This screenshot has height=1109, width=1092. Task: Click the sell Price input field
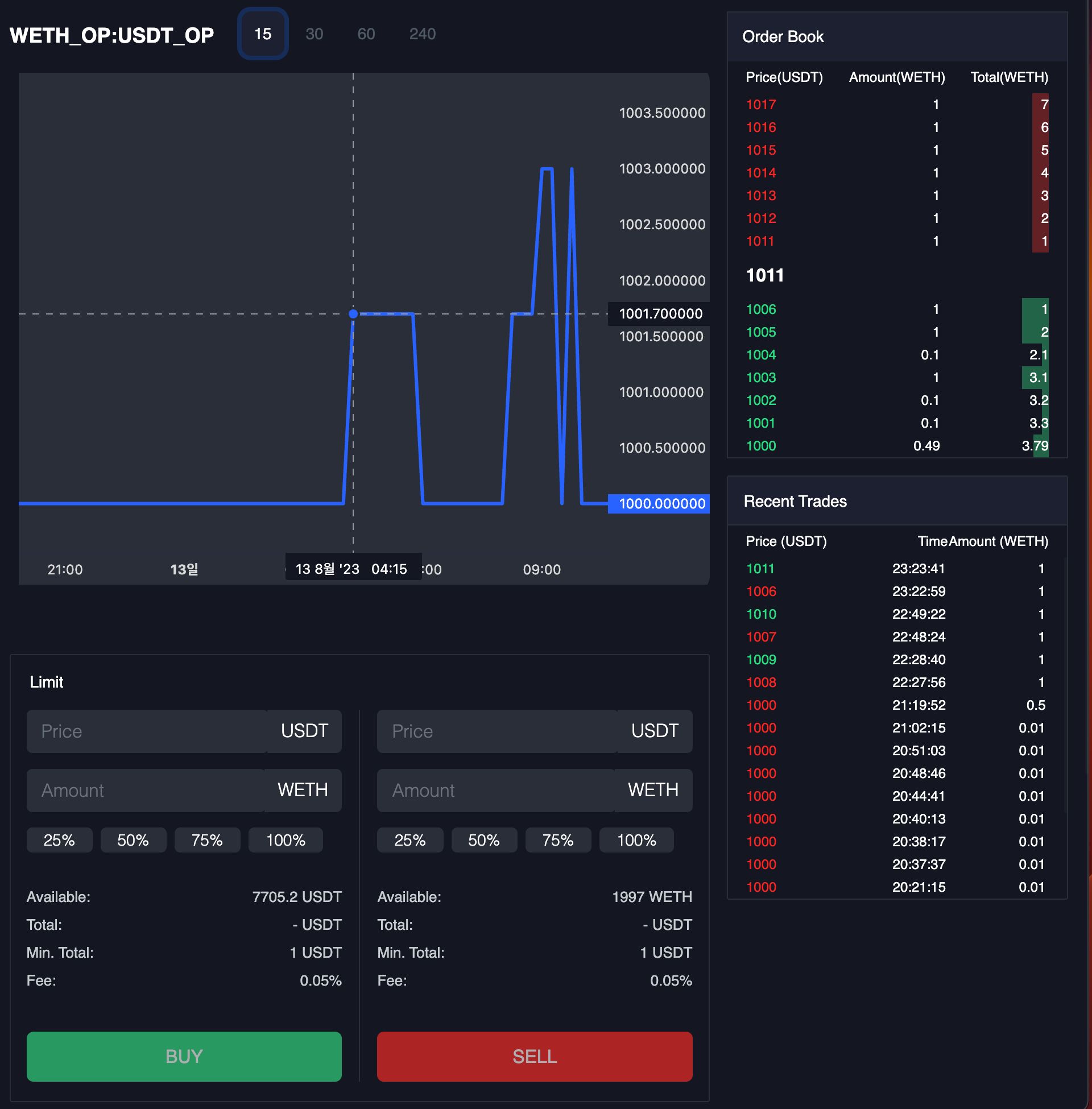497,731
